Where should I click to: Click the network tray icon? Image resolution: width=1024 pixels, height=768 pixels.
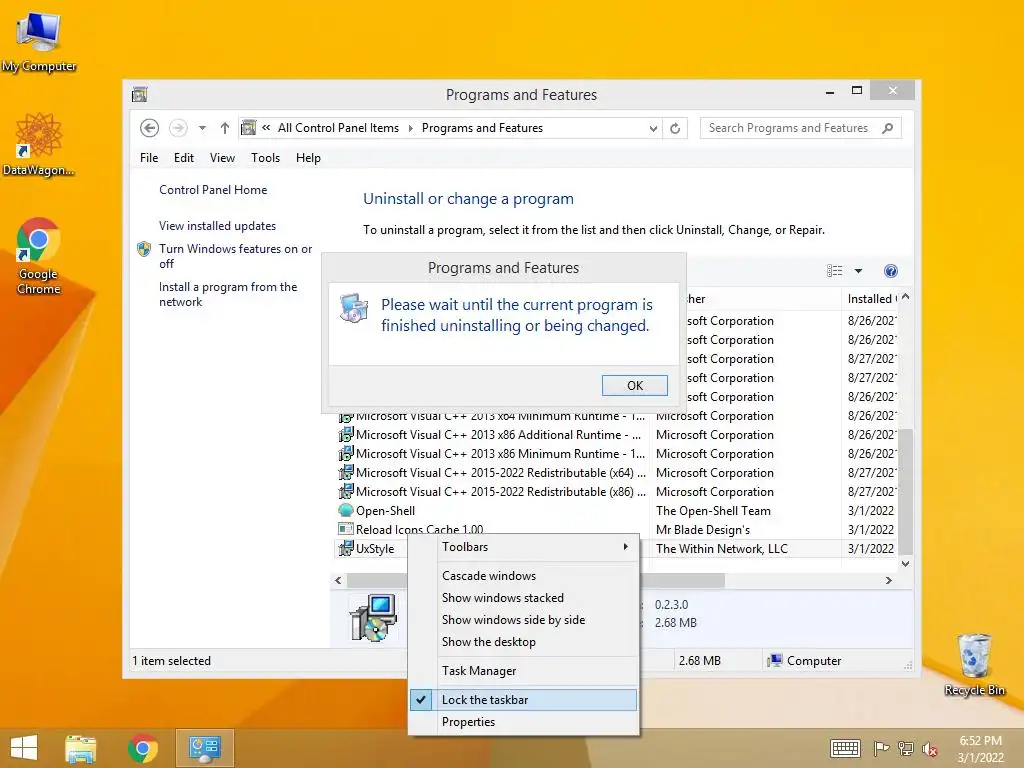906,748
